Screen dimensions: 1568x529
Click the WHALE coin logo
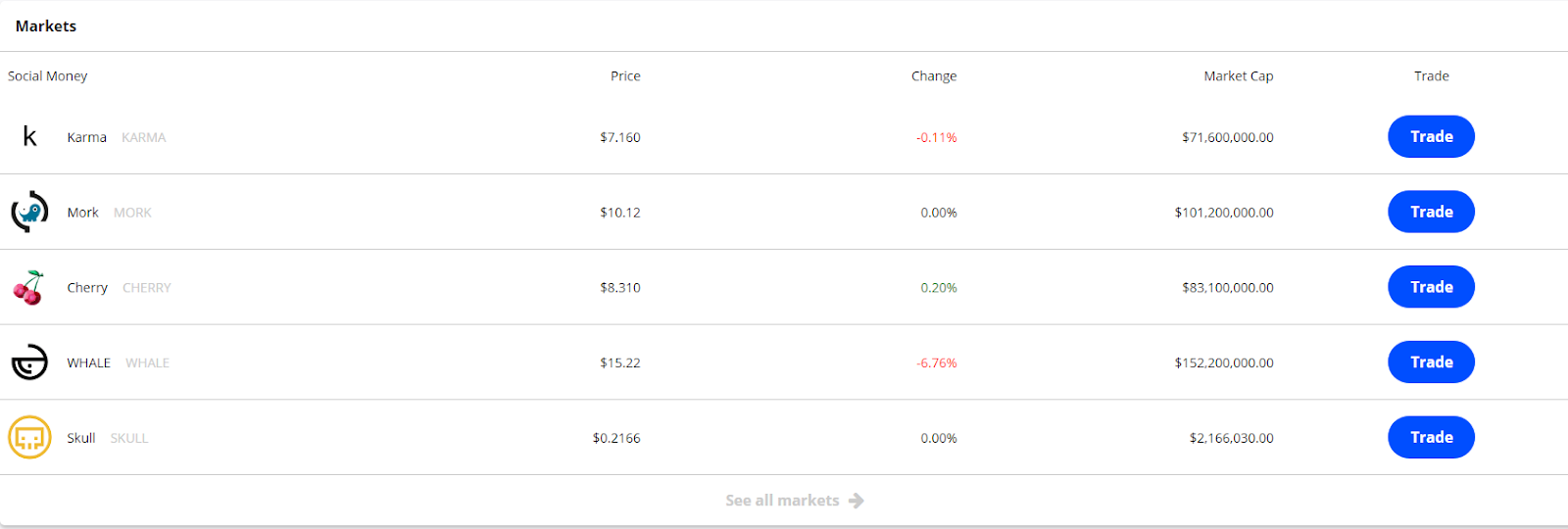pyautogui.click(x=29, y=362)
